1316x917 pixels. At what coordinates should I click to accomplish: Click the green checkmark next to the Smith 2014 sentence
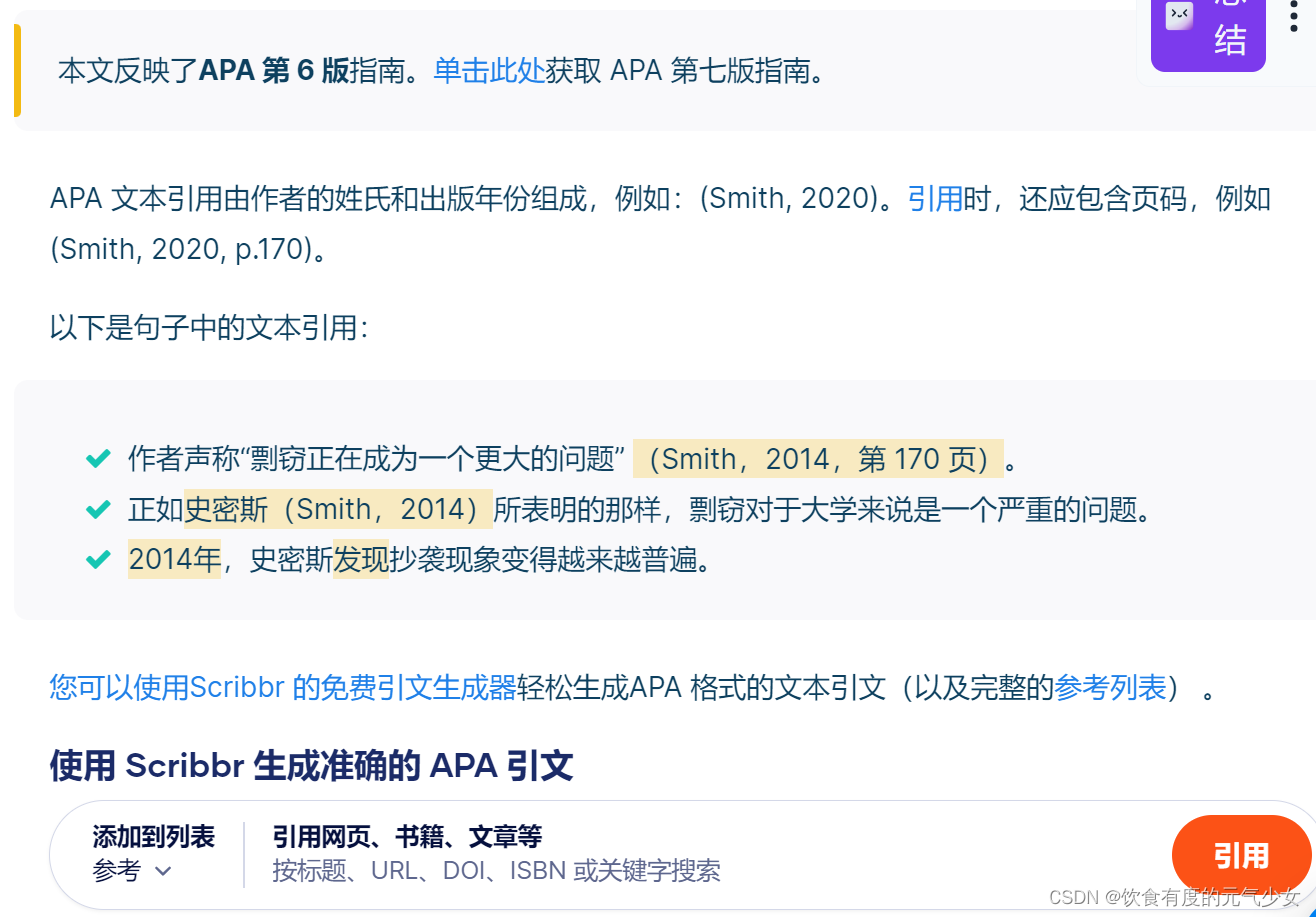[x=97, y=508]
